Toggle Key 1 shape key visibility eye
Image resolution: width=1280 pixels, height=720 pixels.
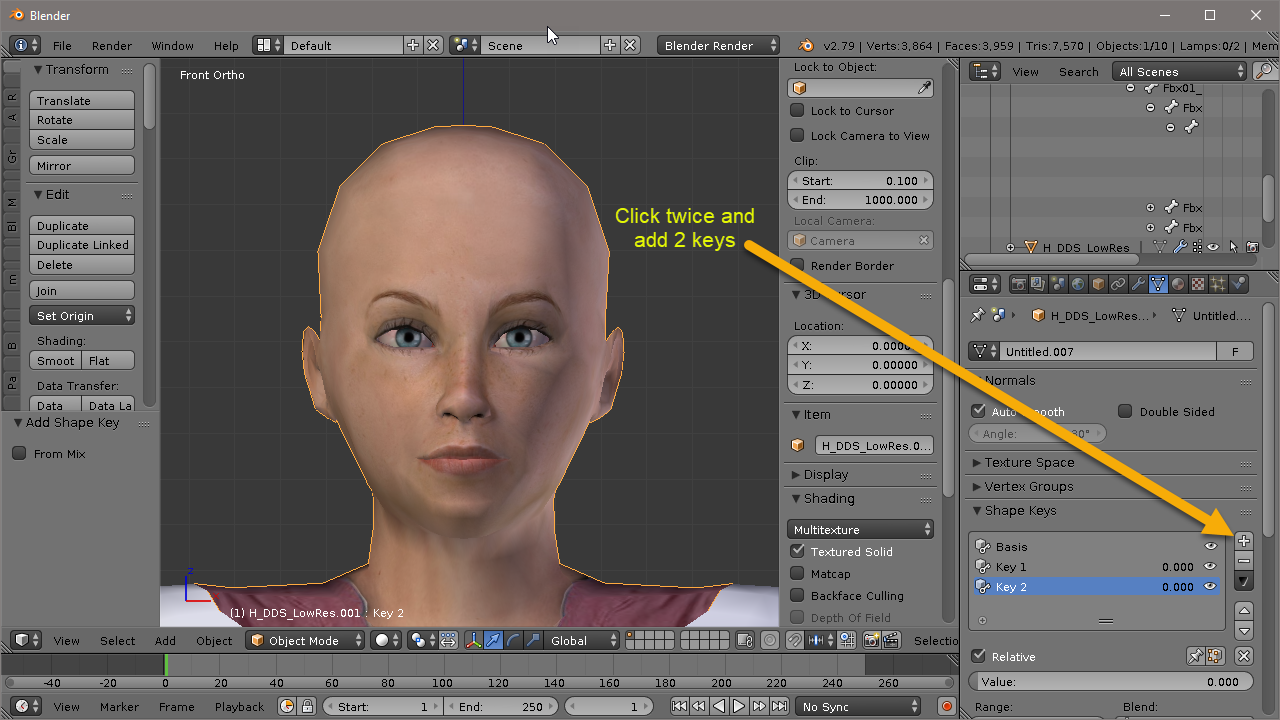coord(1210,566)
